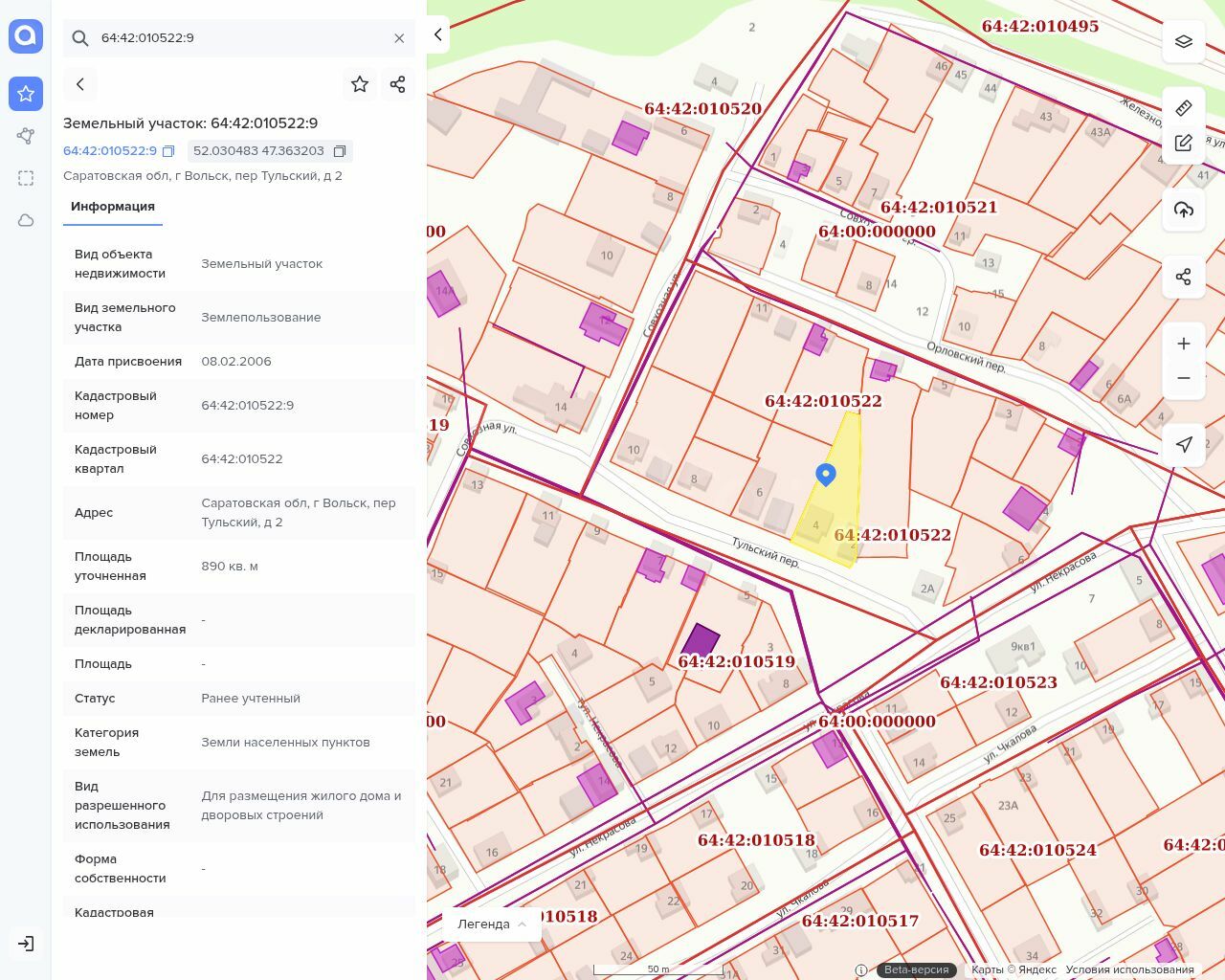Screen dimensions: 1225x980
Task: Select the ruler measurement tool
Action: coord(1183,107)
